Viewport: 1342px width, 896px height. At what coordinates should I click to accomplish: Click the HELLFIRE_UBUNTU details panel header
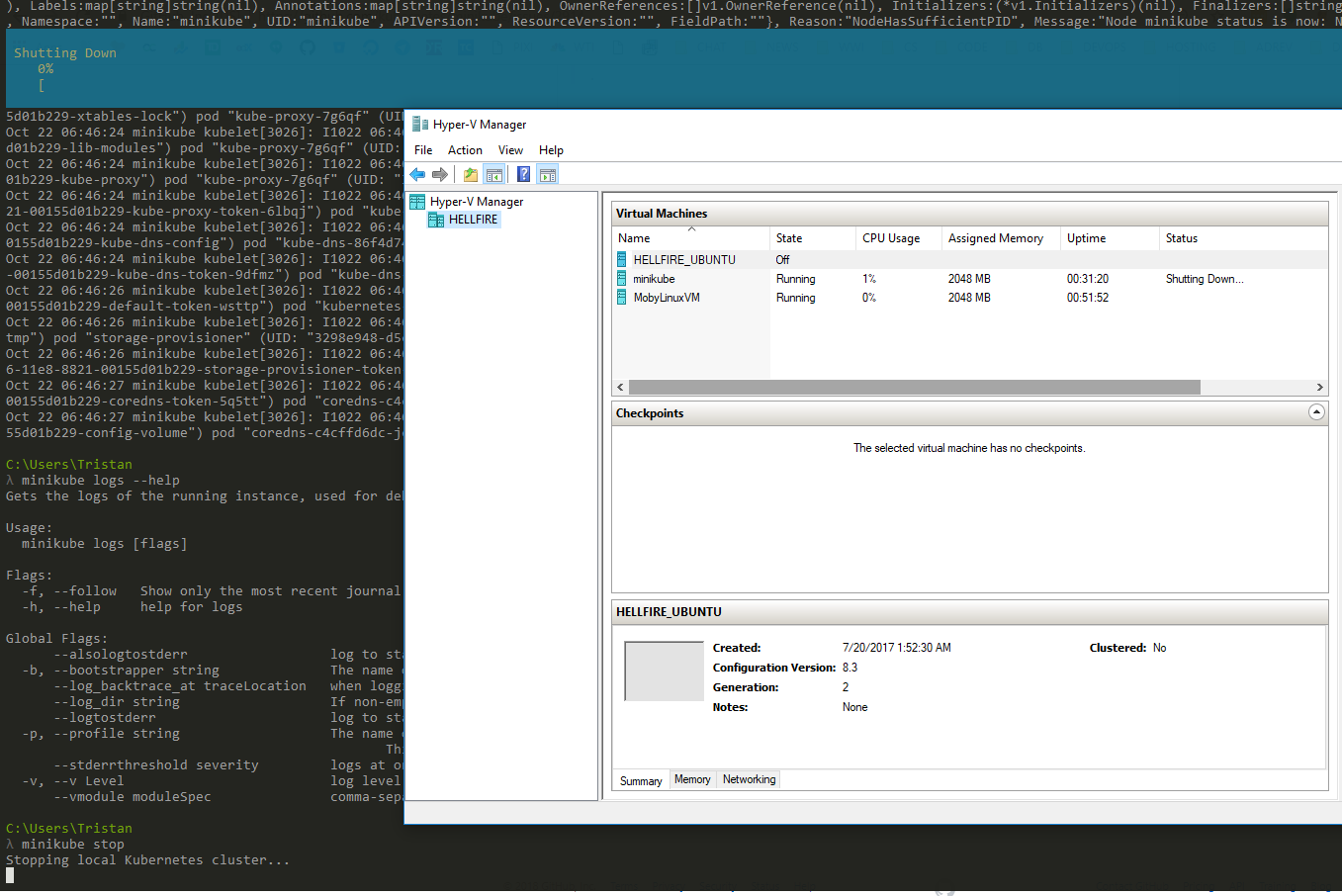(969, 612)
